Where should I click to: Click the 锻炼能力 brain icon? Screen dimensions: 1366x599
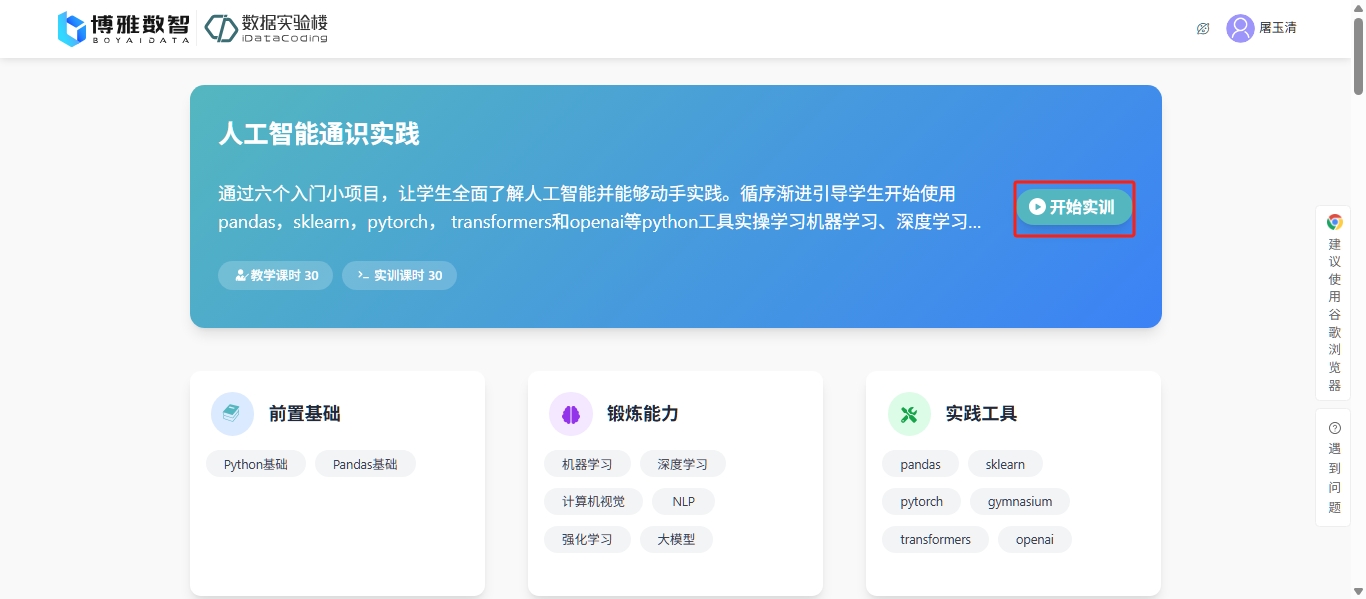pos(571,414)
